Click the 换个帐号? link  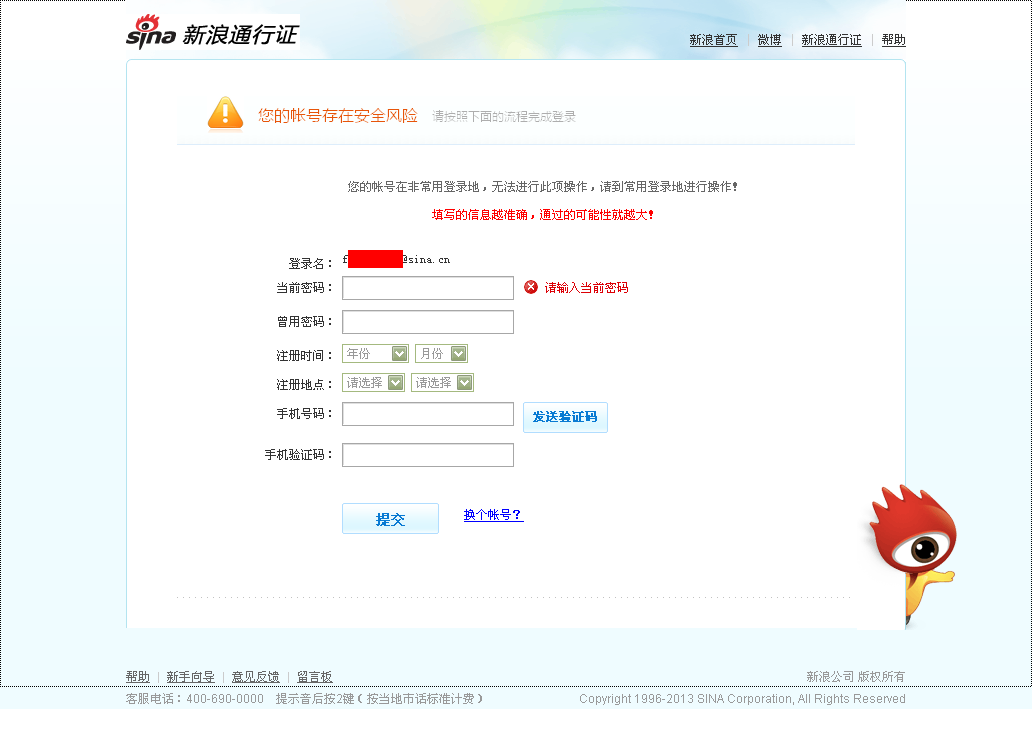tap(494, 515)
